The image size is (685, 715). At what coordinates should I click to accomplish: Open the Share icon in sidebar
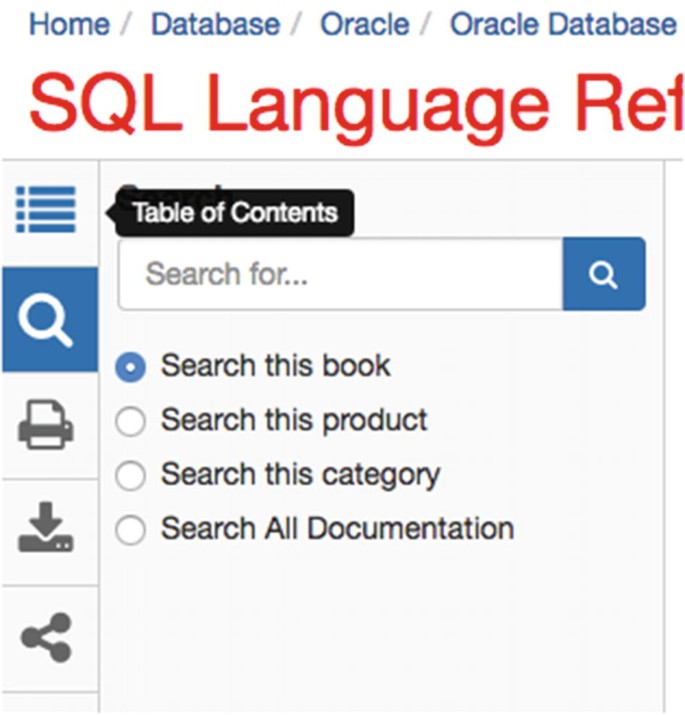coord(46,638)
